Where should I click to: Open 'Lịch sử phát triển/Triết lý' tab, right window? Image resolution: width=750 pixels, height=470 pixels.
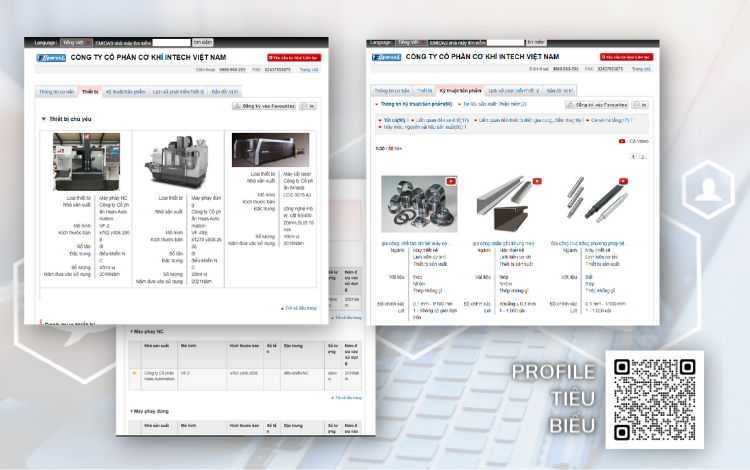coord(514,91)
